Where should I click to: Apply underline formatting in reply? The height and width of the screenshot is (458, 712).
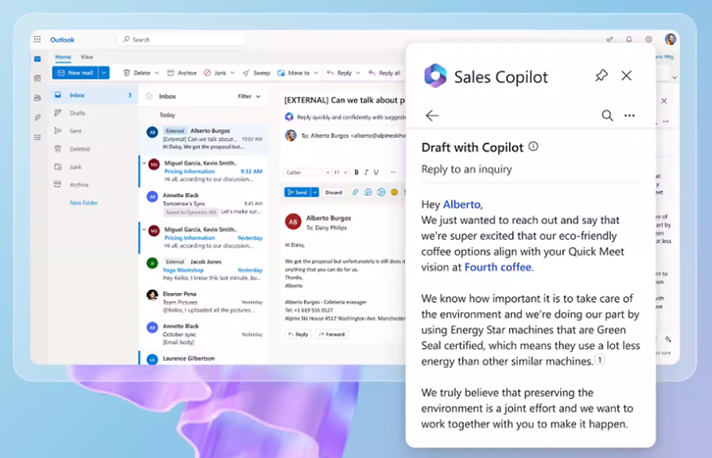coord(376,172)
